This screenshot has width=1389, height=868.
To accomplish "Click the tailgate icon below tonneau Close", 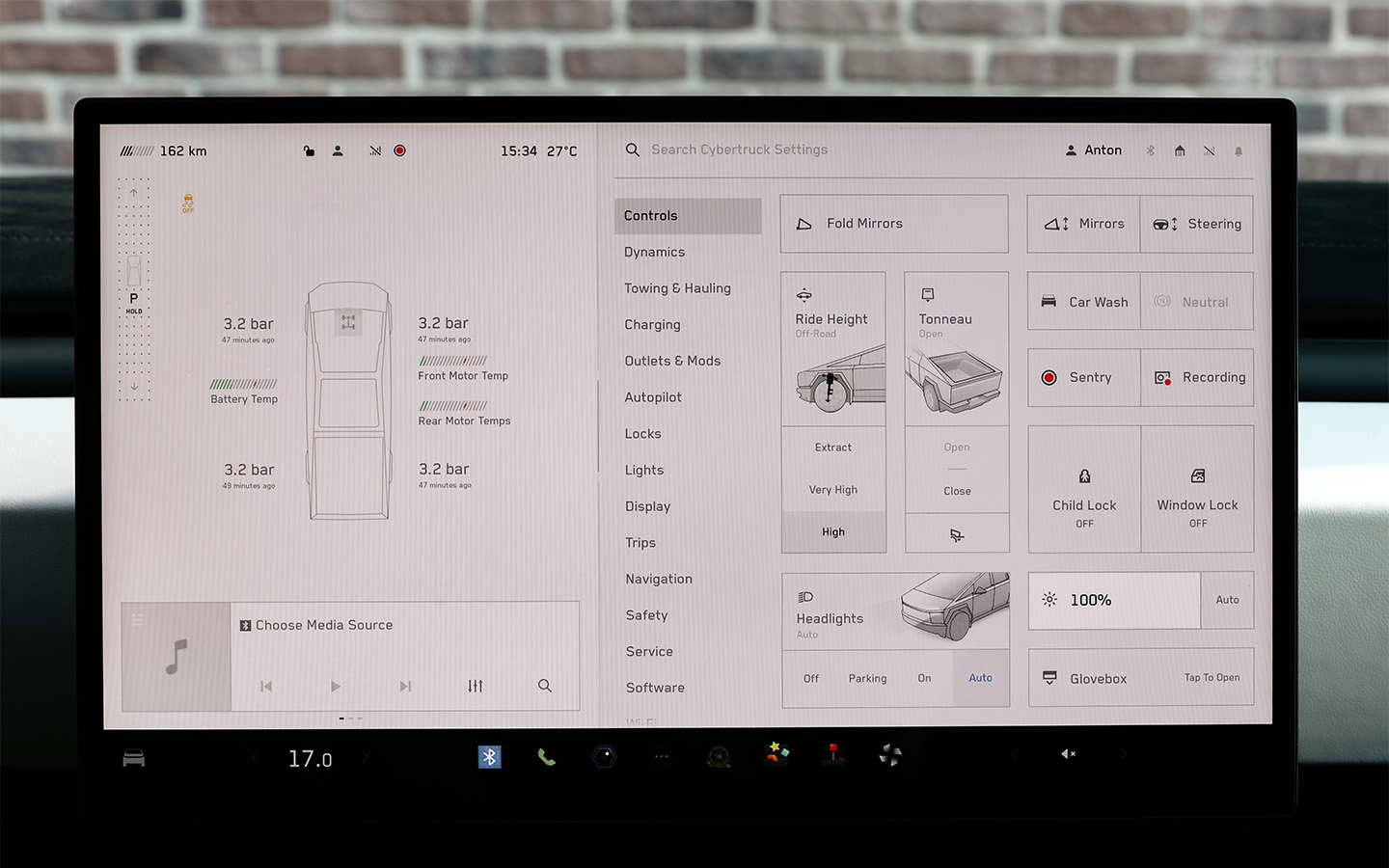I will pyautogui.click(x=957, y=535).
